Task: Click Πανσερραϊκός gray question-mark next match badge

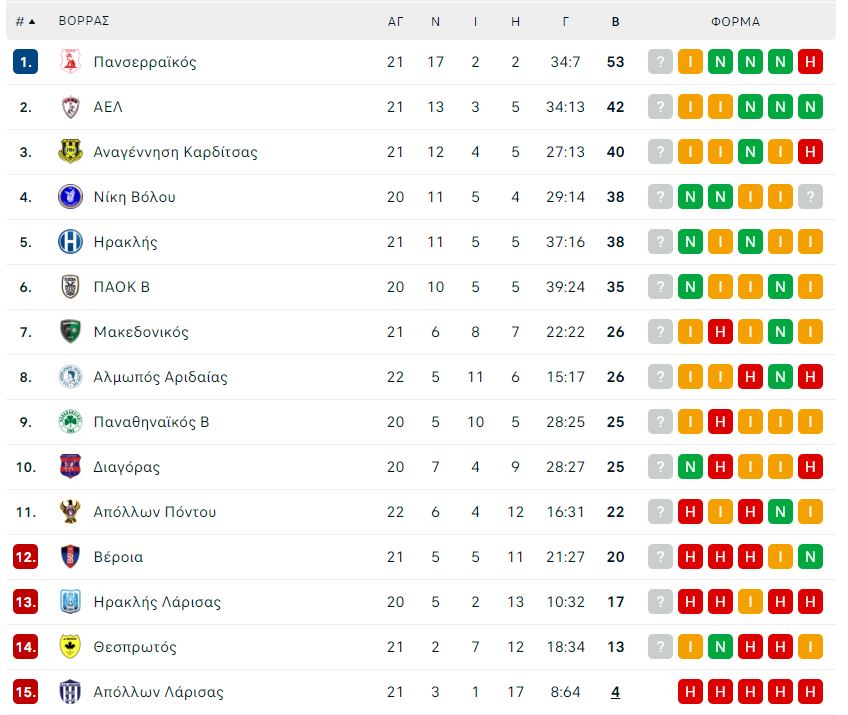Action: coord(660,62)
